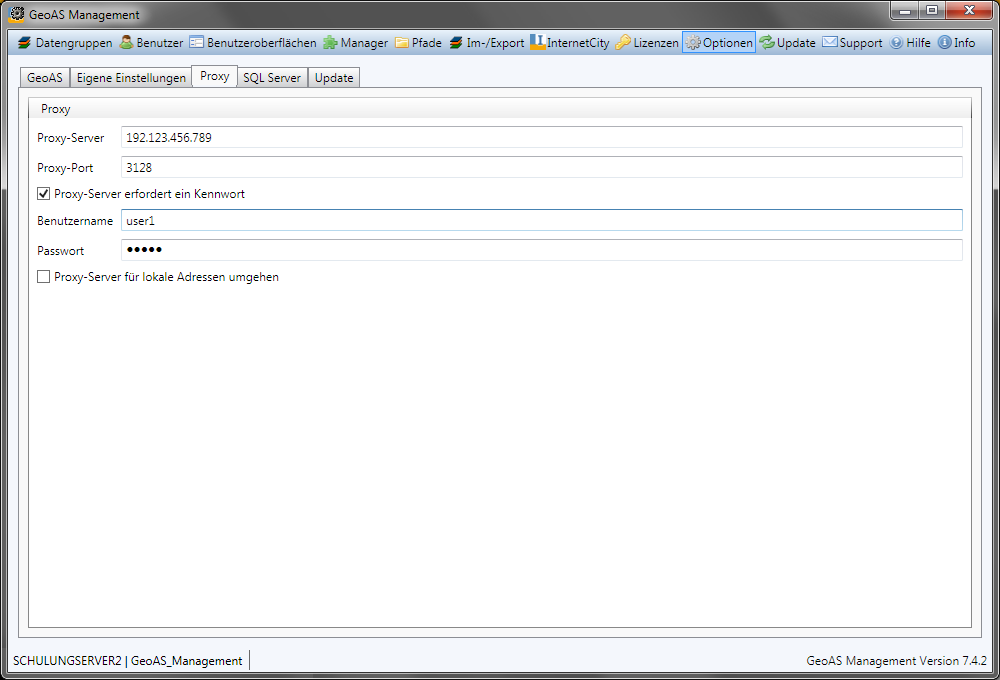Uncheck 'Proxy-Server erfordert ein Kennwort'
The width and height of the screenshot is (1000, 680).
(44, 194)
